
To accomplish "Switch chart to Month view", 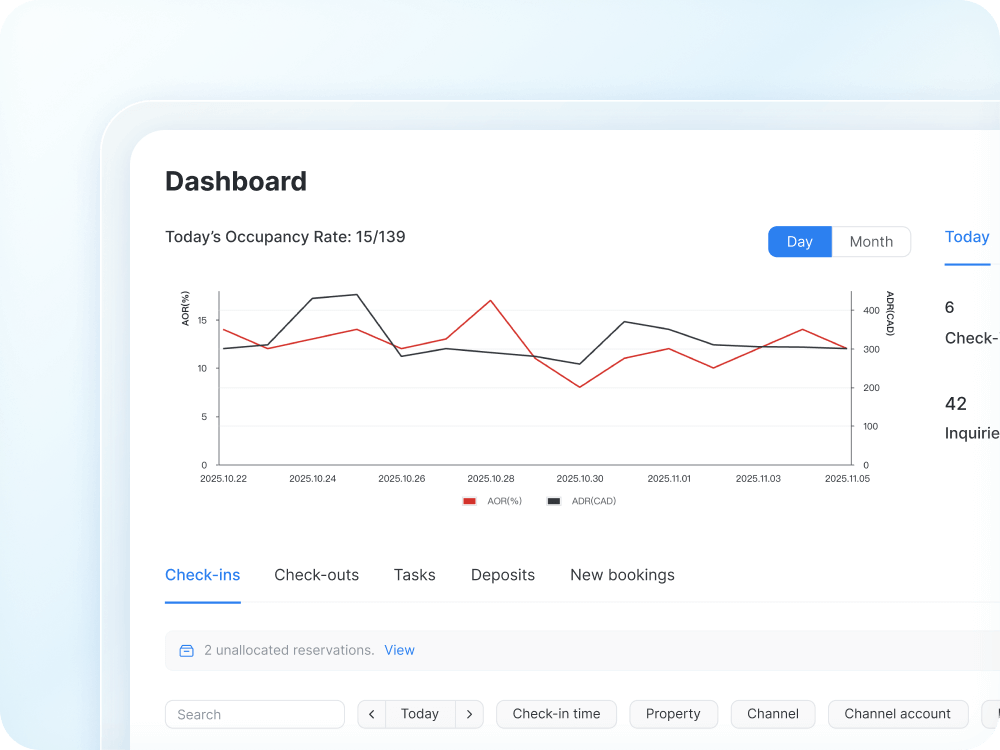I will (871, 242).
